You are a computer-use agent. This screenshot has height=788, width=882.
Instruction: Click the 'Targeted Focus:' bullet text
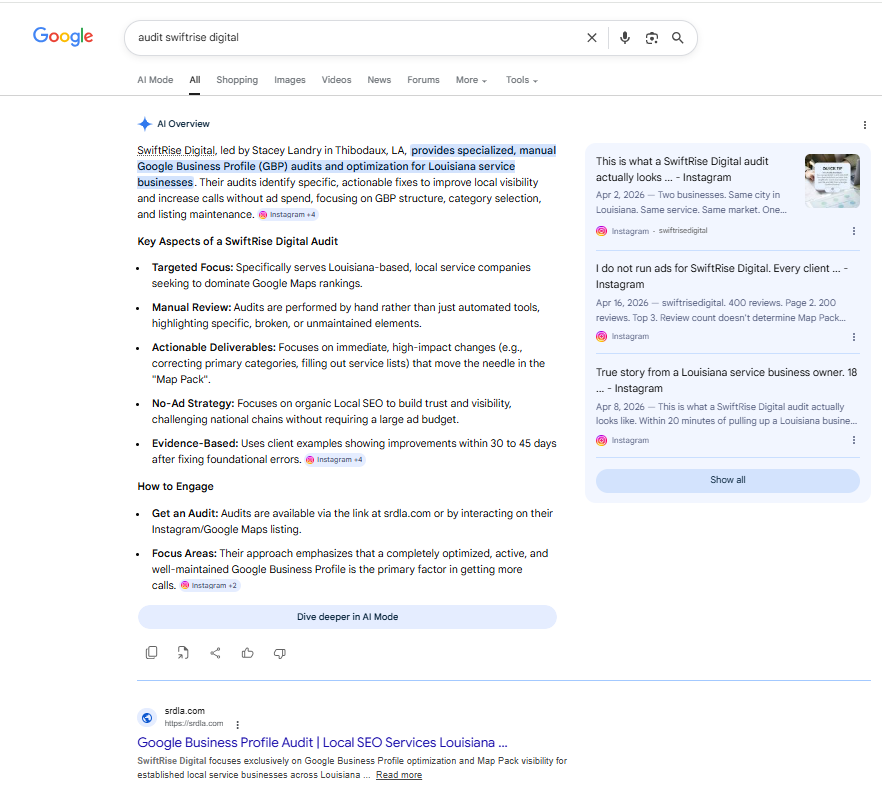click(x=192, y=268)
